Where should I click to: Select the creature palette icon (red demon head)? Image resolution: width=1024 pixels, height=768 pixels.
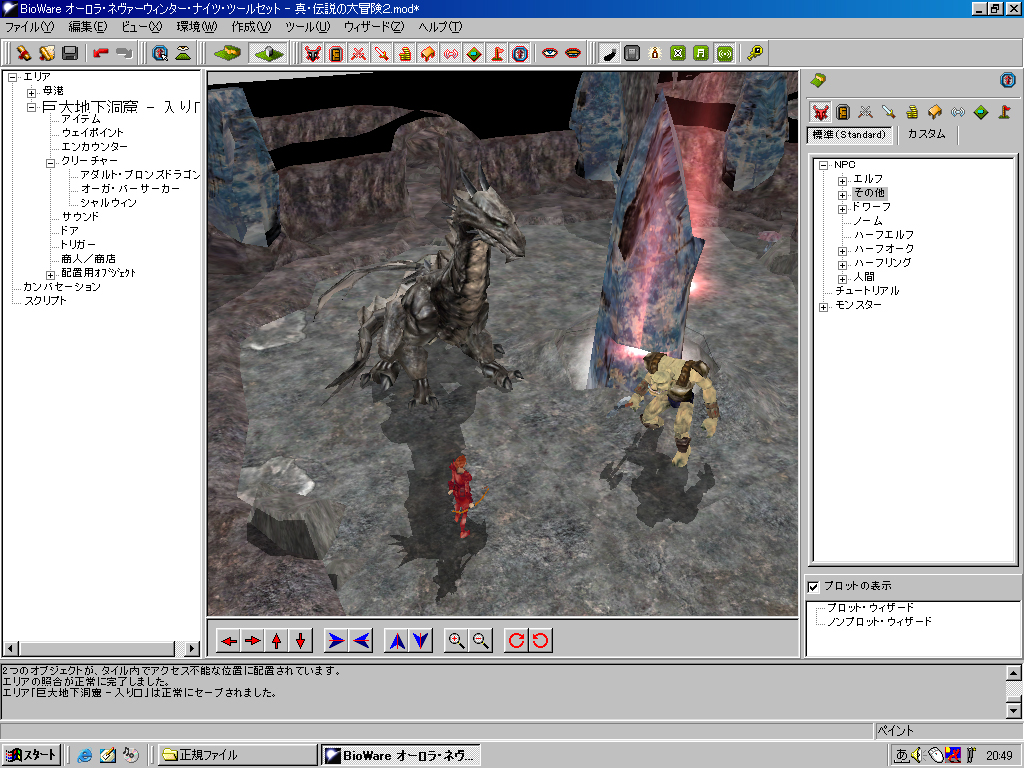coord(820,111)
